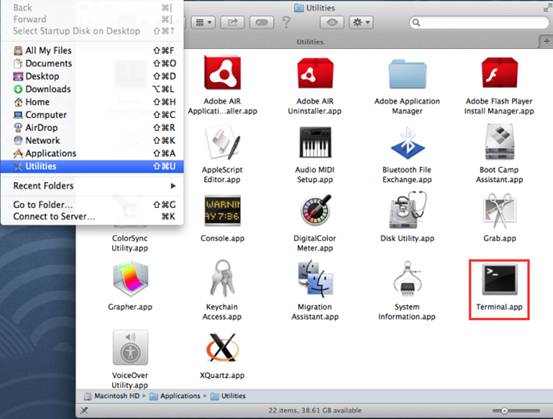Screen dimensions: 553x419
Task: Expand Recent Folders submenu
Action: pos(92,186)
